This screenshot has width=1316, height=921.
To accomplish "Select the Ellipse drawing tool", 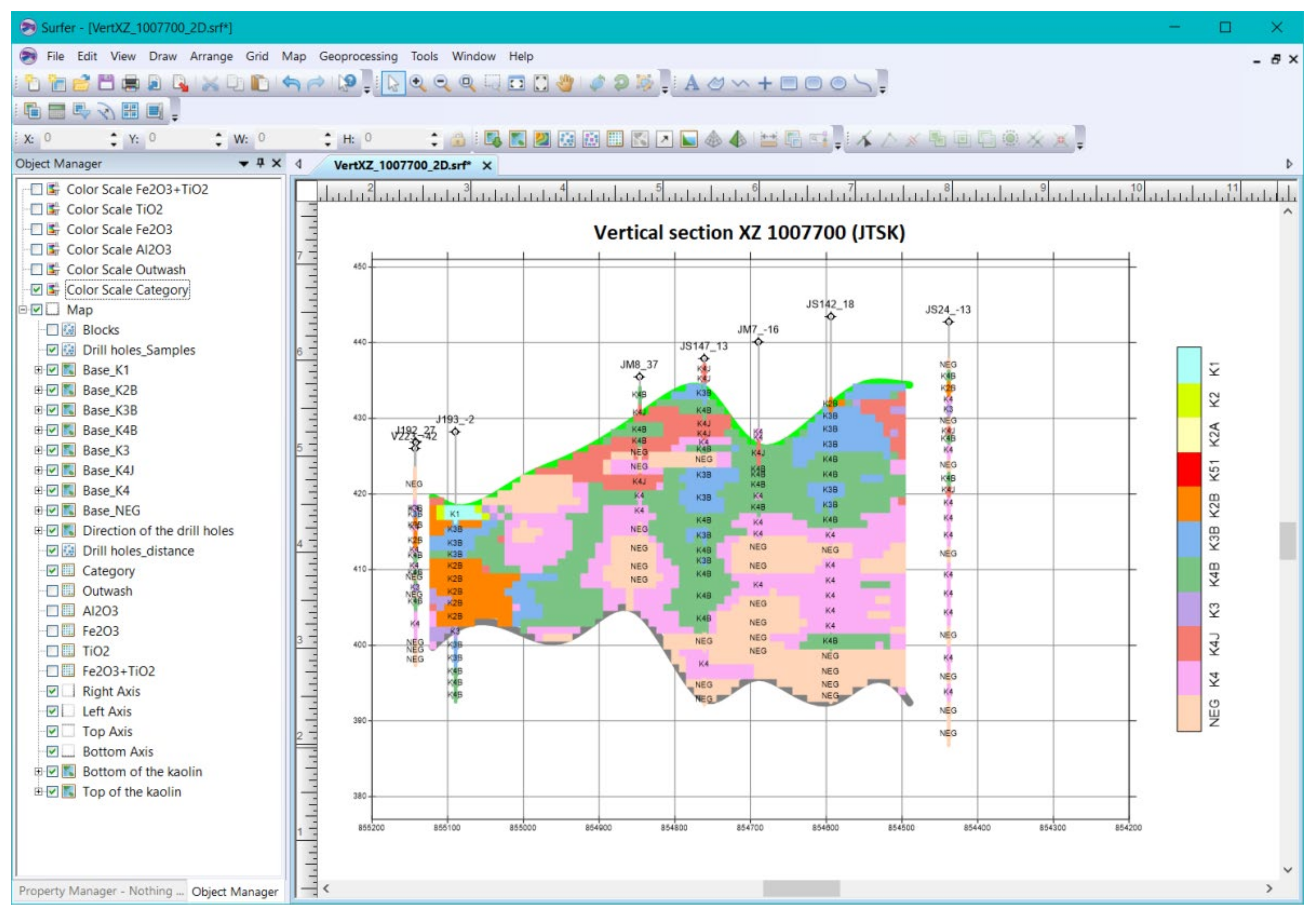I will [x=838, y=84].
